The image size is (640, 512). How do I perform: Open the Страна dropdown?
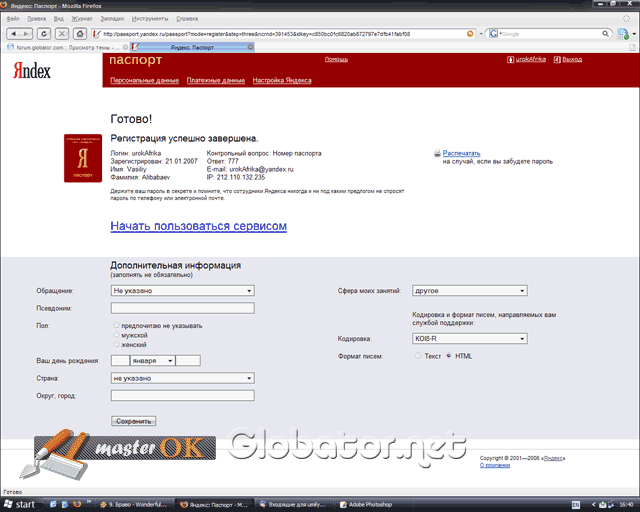183,378
